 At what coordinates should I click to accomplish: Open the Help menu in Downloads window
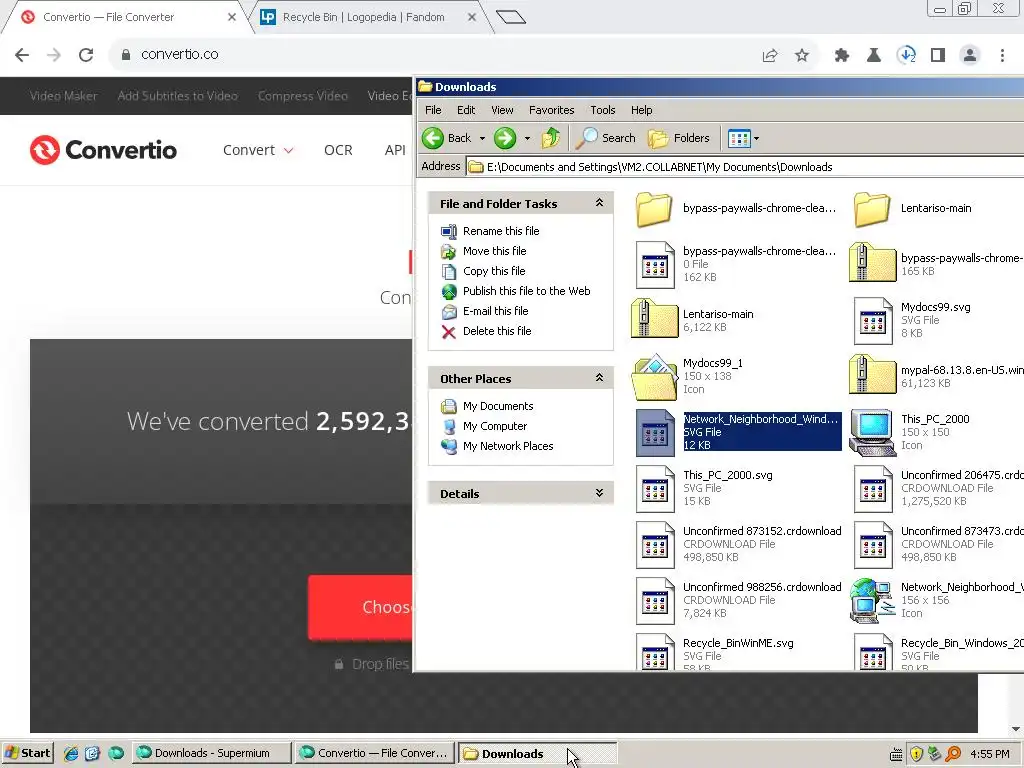641,110
